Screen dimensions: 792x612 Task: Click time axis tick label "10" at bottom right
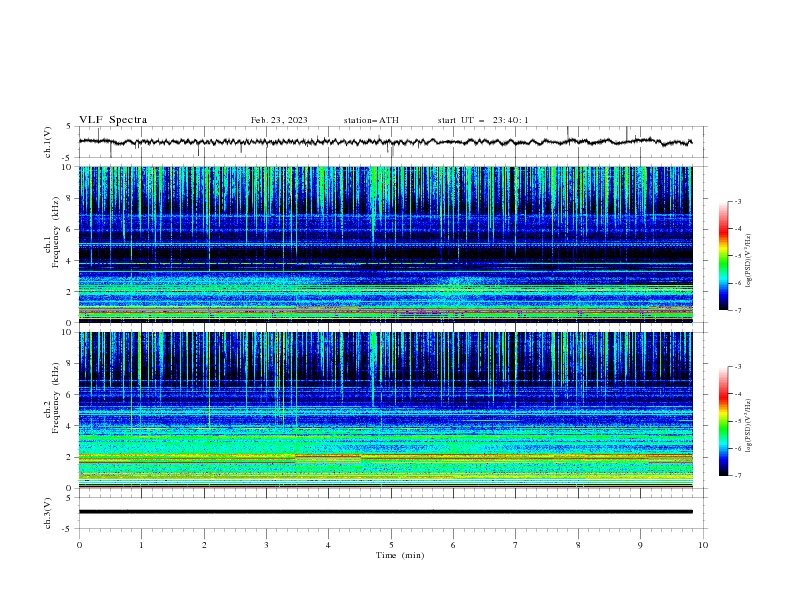coord(703,545)
